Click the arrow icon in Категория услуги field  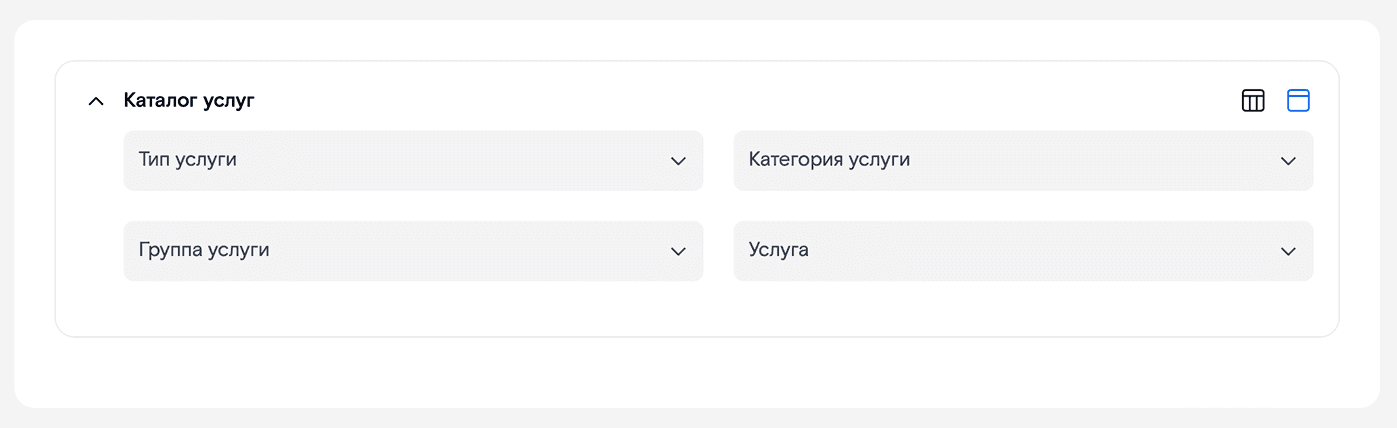(x=1288, y=161)
